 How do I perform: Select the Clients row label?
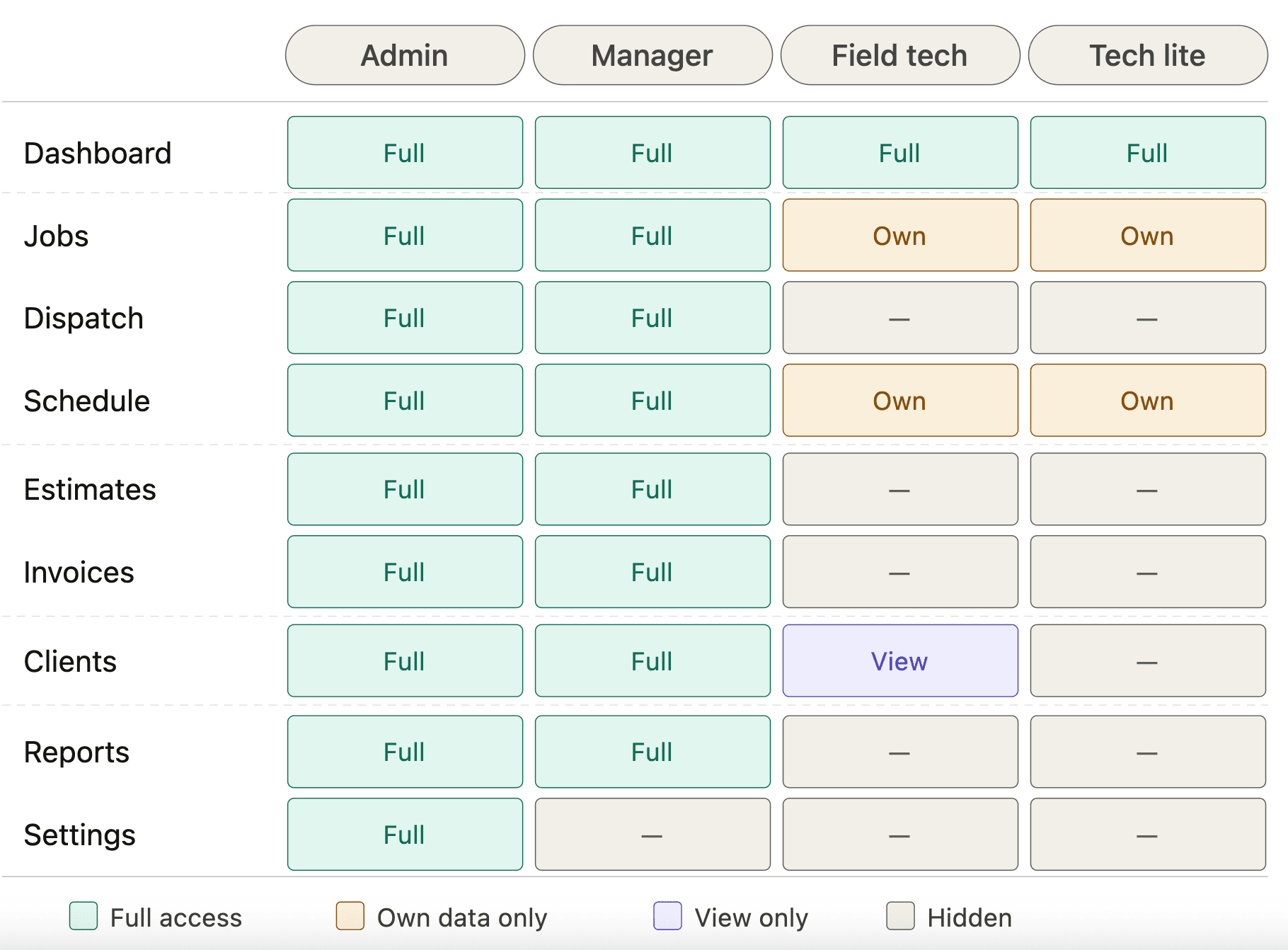[x=70, y=660]
